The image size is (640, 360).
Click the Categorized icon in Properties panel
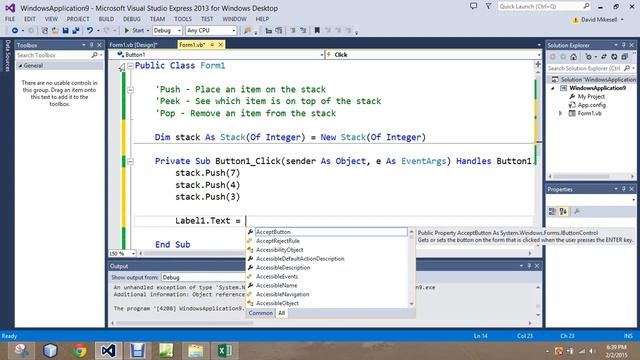point(552,211)
